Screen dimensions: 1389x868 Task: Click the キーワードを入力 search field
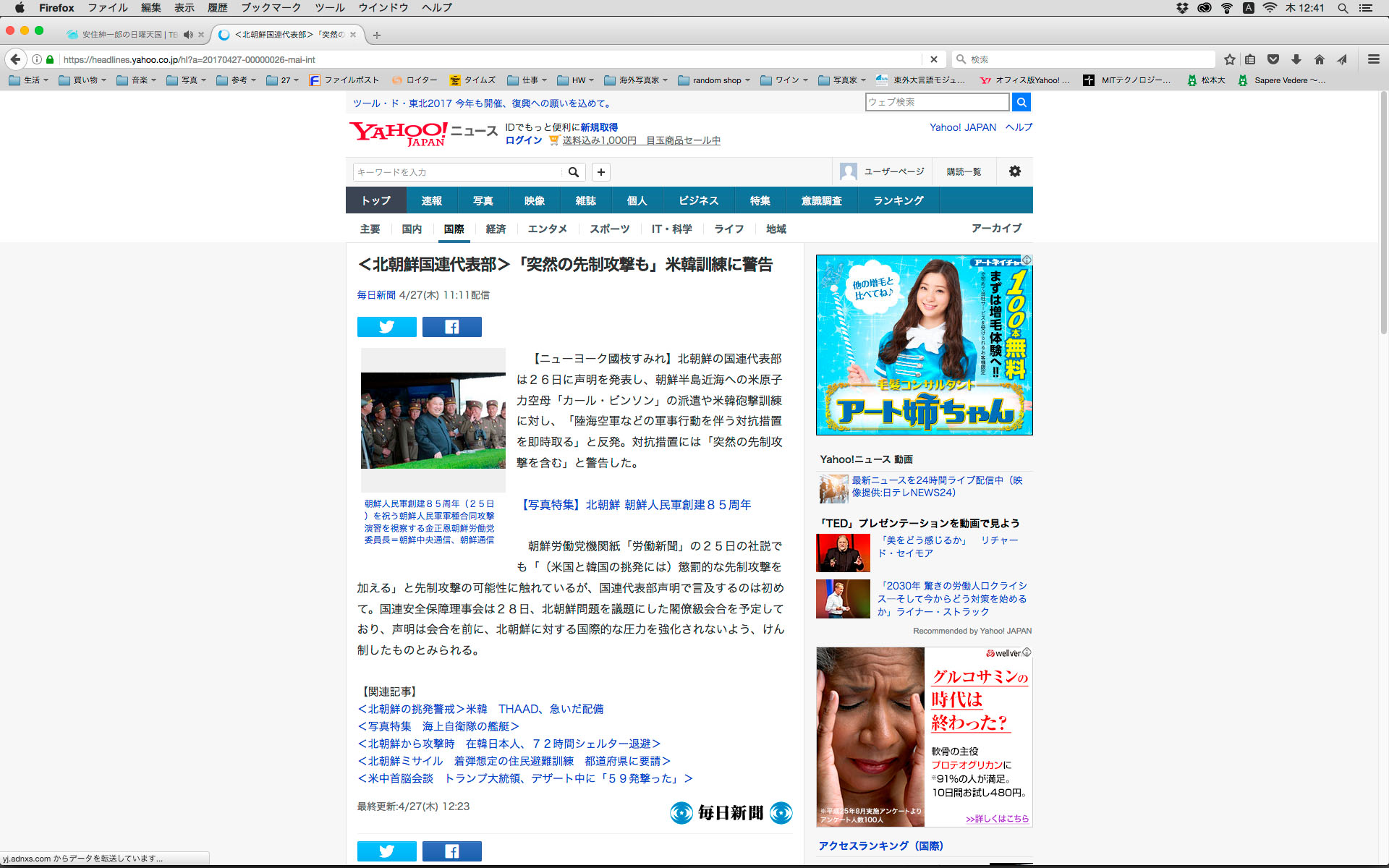pyautogui.click(x=457, y=172)
